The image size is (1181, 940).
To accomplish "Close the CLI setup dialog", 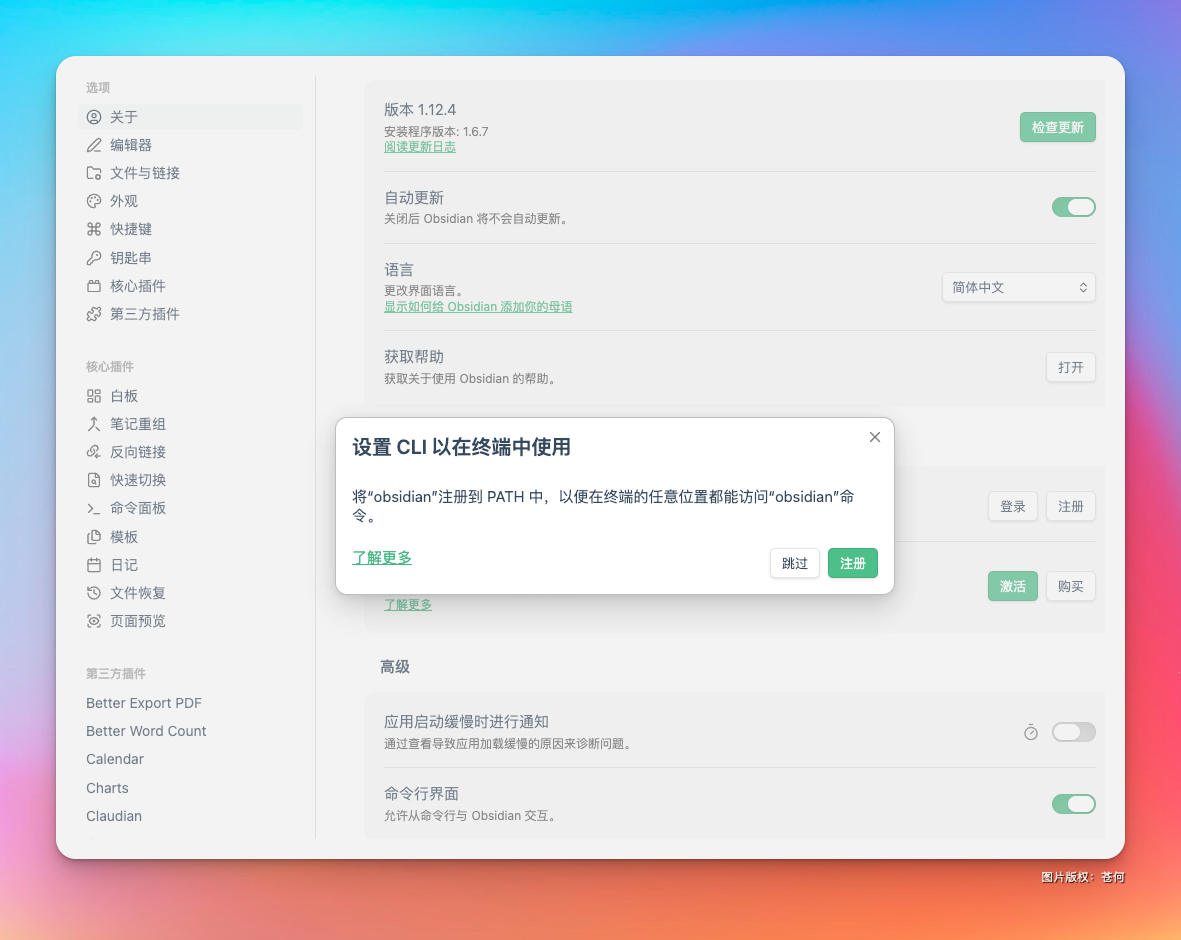I will (874, 437).
